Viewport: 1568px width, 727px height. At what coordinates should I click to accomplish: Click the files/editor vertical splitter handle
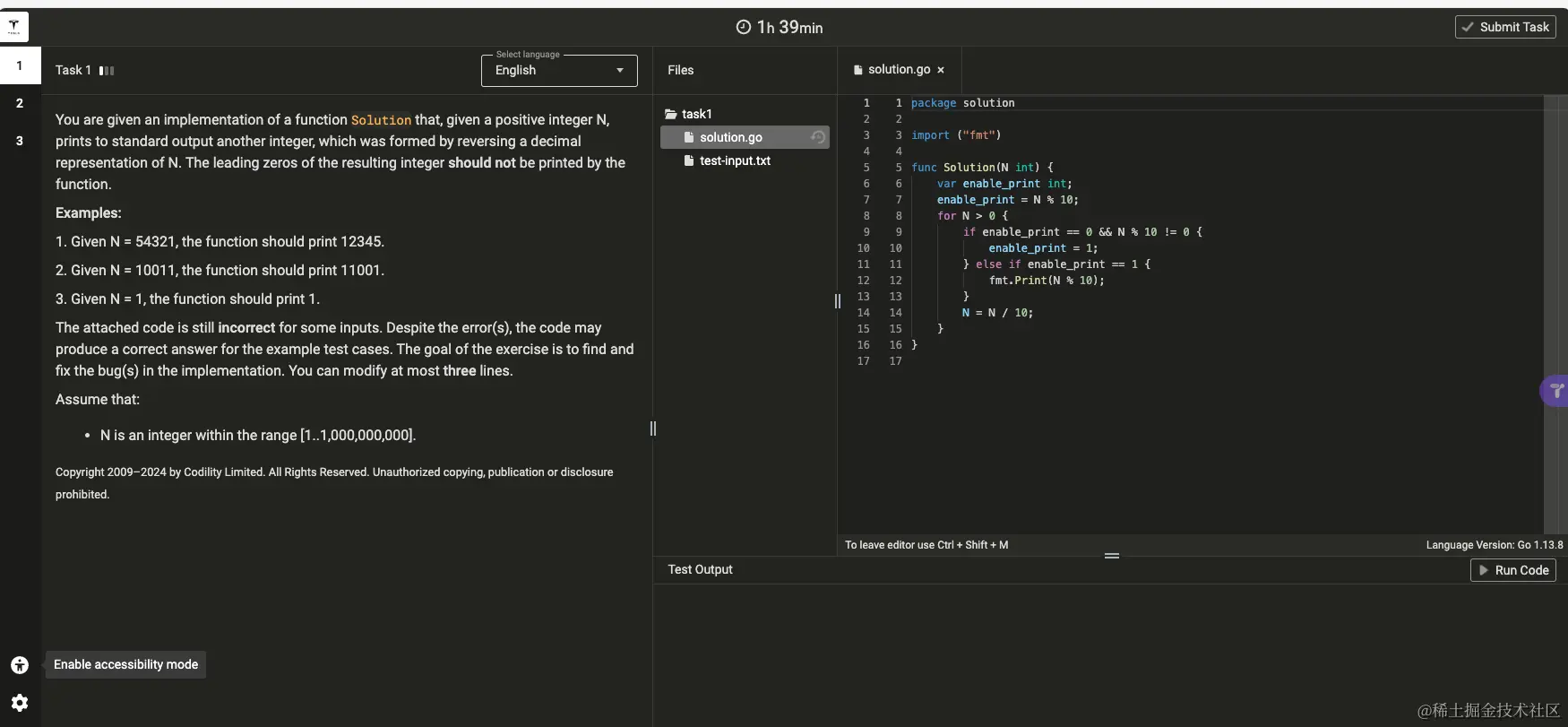pos(838,301)
